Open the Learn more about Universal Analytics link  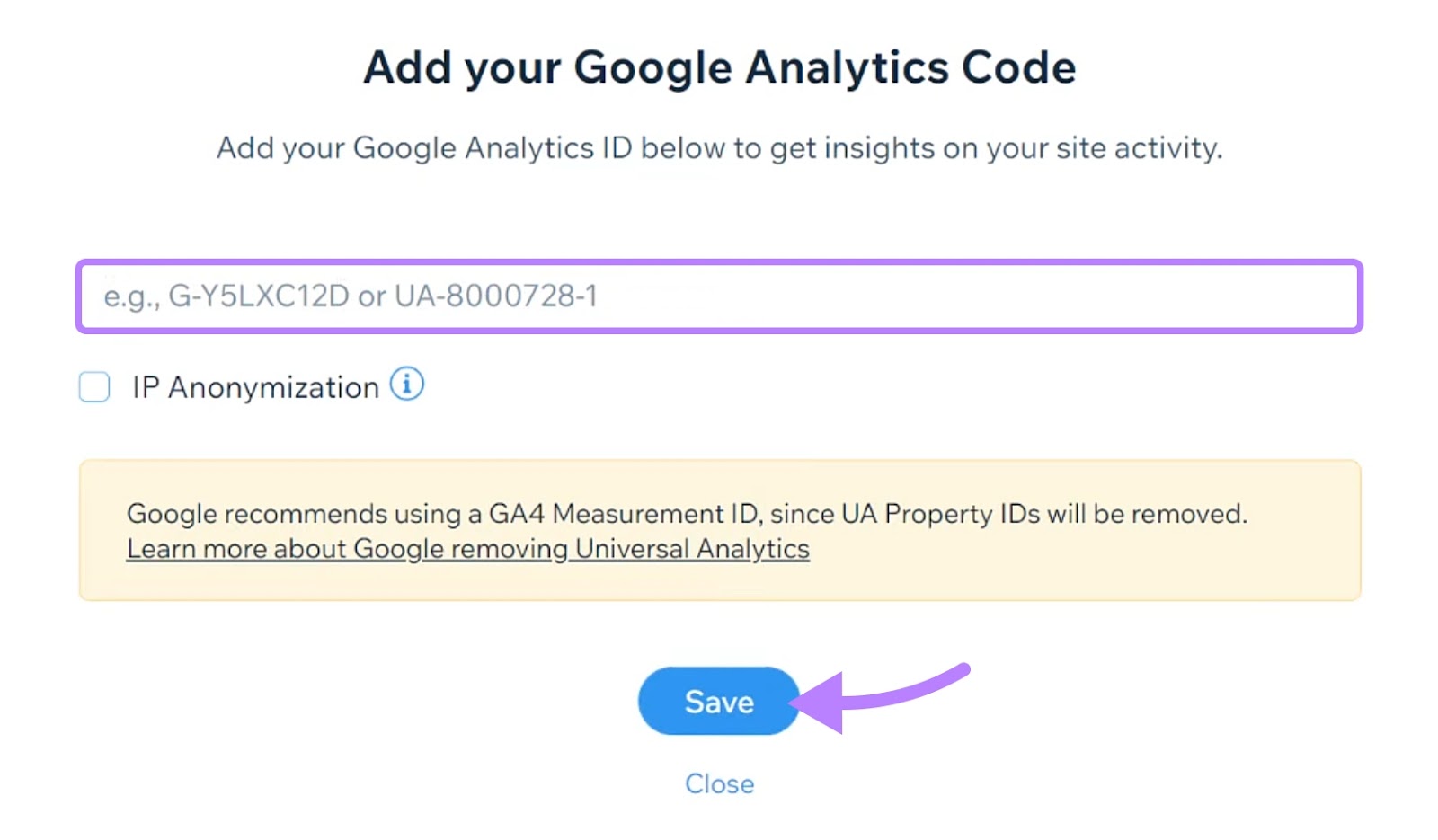coord(466,548)
